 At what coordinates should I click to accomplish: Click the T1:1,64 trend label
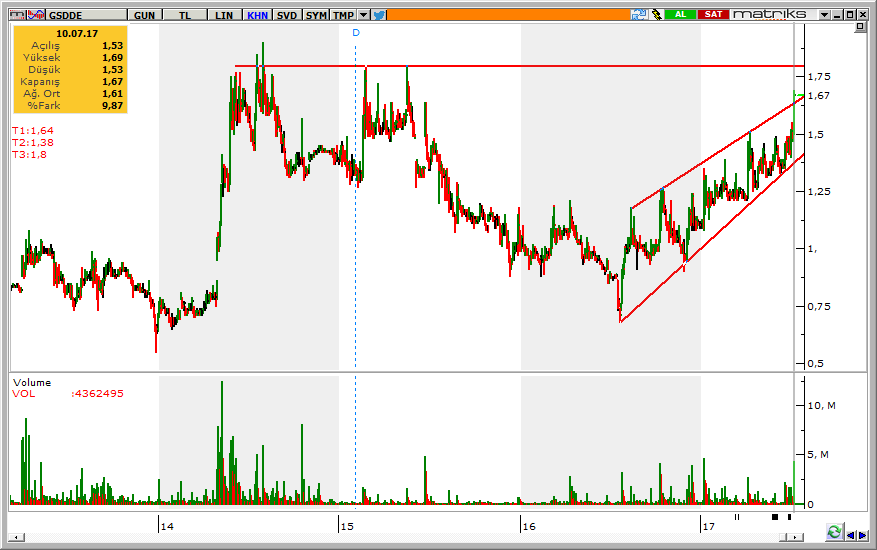coord(33,130)
